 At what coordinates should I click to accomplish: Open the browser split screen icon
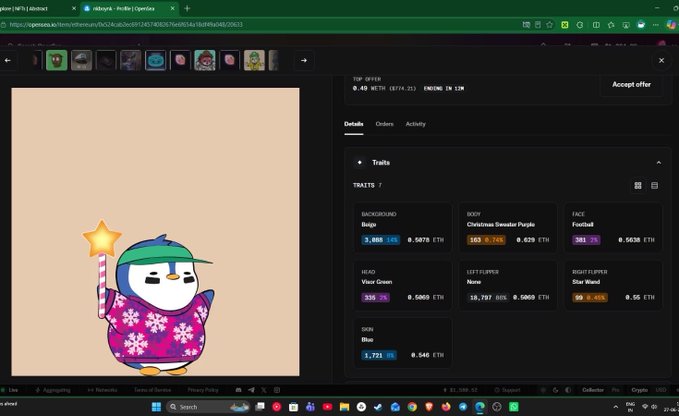click(596, 25)
